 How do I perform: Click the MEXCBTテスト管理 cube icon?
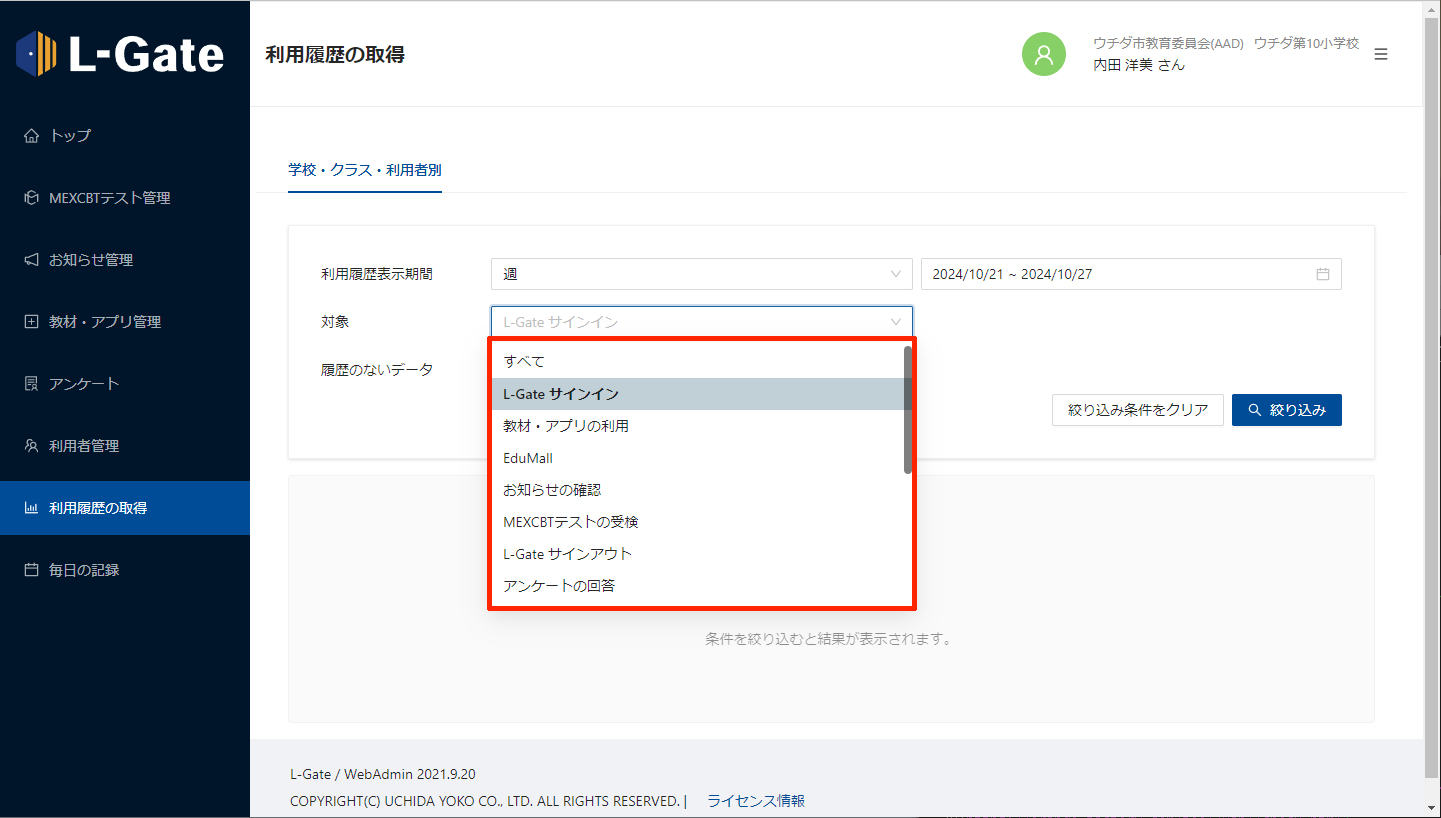31,198
